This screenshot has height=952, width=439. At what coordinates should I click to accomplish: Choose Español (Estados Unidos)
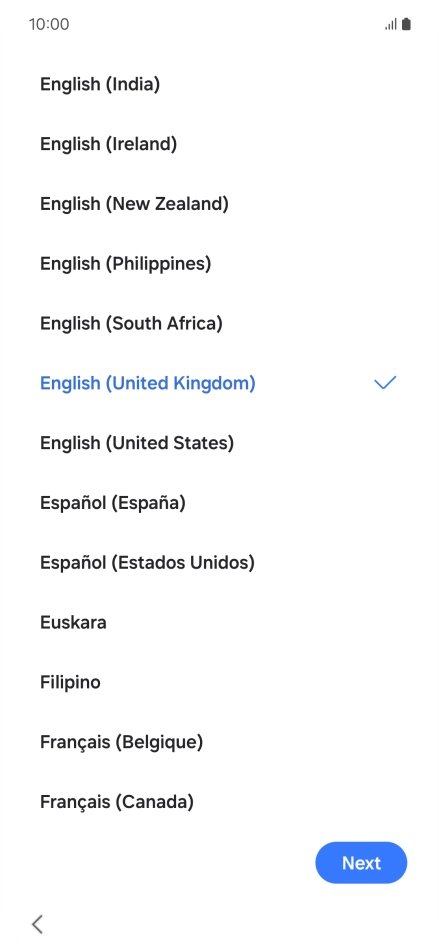[219, 562]
